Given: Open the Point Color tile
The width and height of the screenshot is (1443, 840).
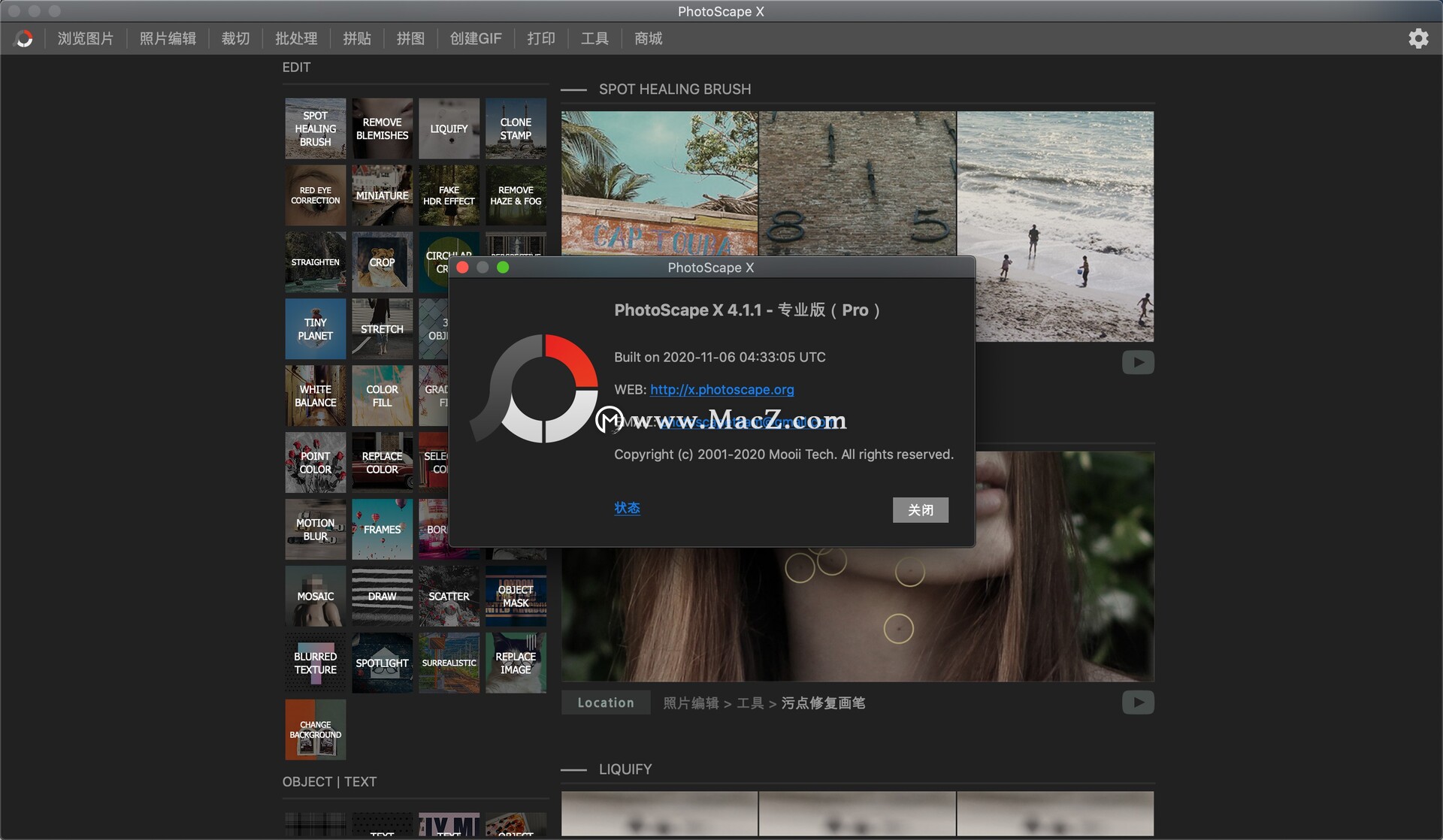Looking at the screenshot, I should pos(315,462).
